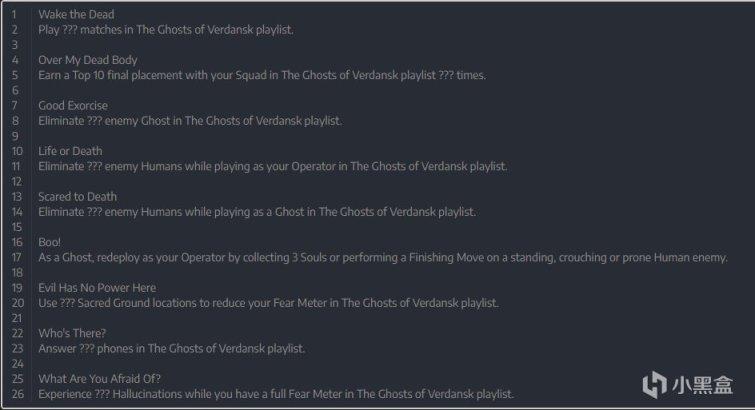
Task: Click 'playing as a Ghost' challenge line
Action: tap(257, 212)
